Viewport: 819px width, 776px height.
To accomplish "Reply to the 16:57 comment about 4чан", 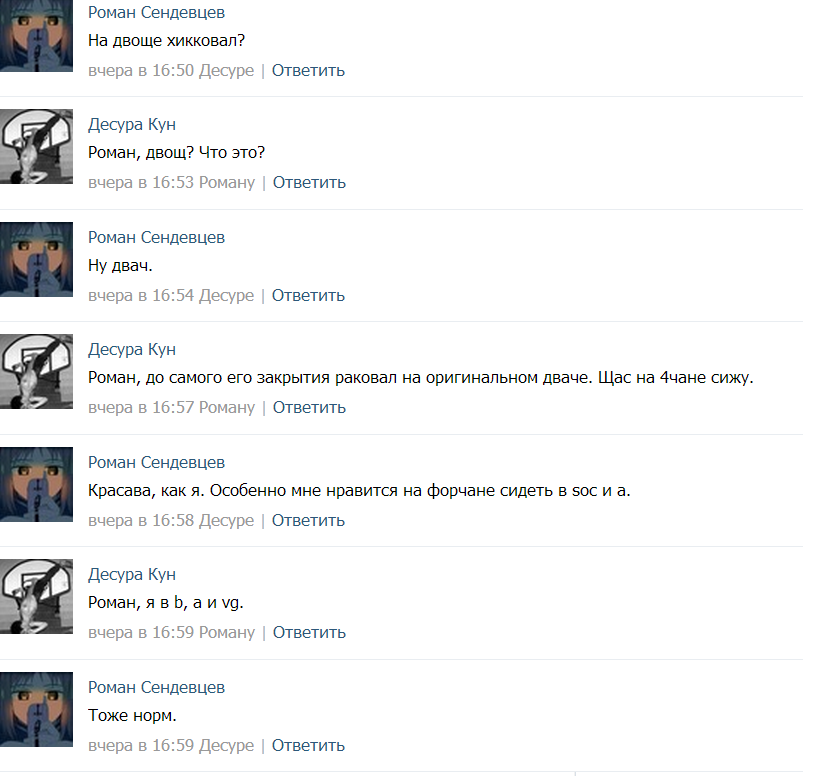I will pos(309,407).
